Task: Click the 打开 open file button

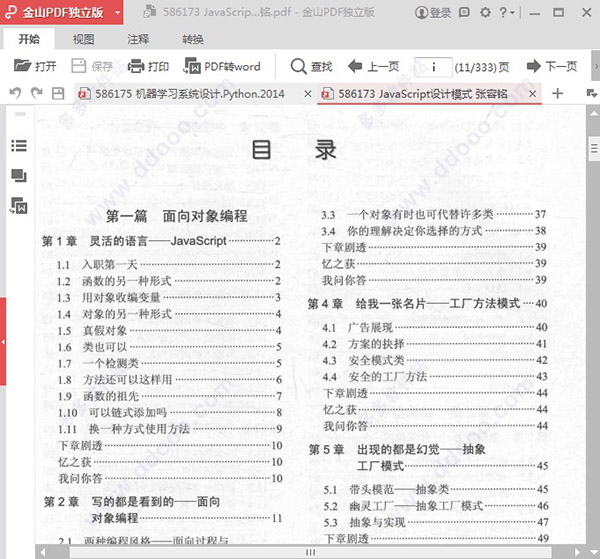Action: 35,66
